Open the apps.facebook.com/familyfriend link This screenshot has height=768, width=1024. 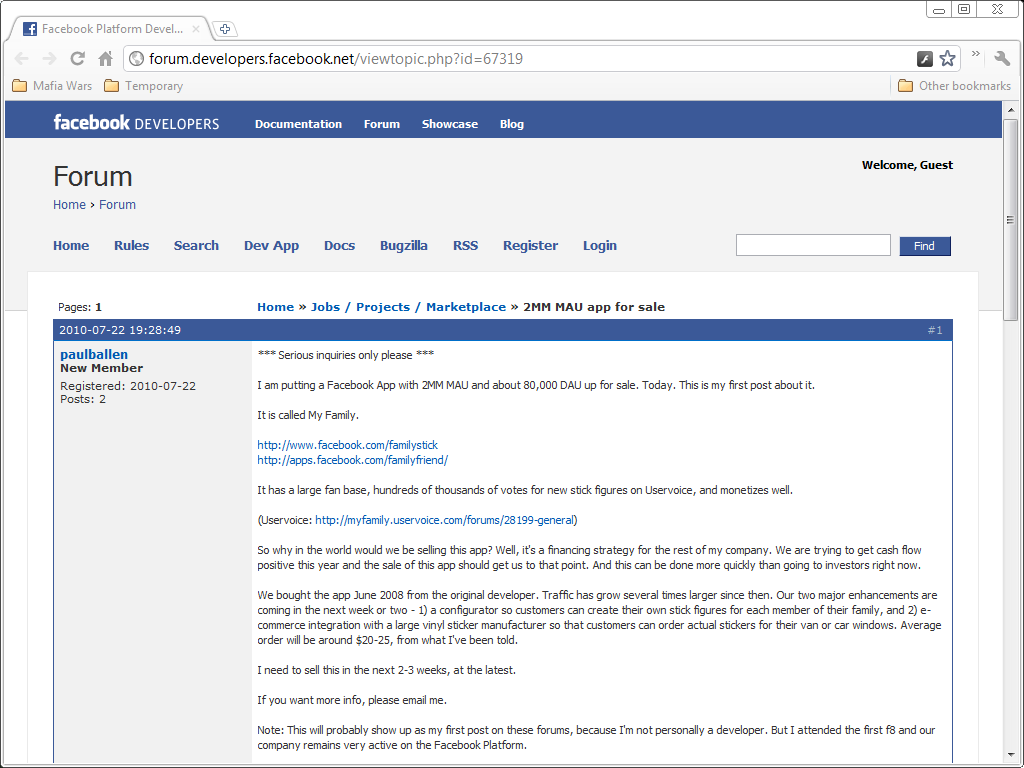353,460
